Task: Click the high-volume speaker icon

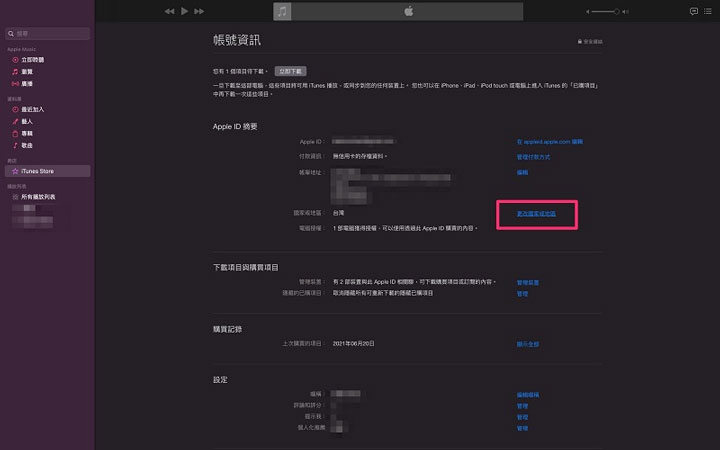Action: 625,11
